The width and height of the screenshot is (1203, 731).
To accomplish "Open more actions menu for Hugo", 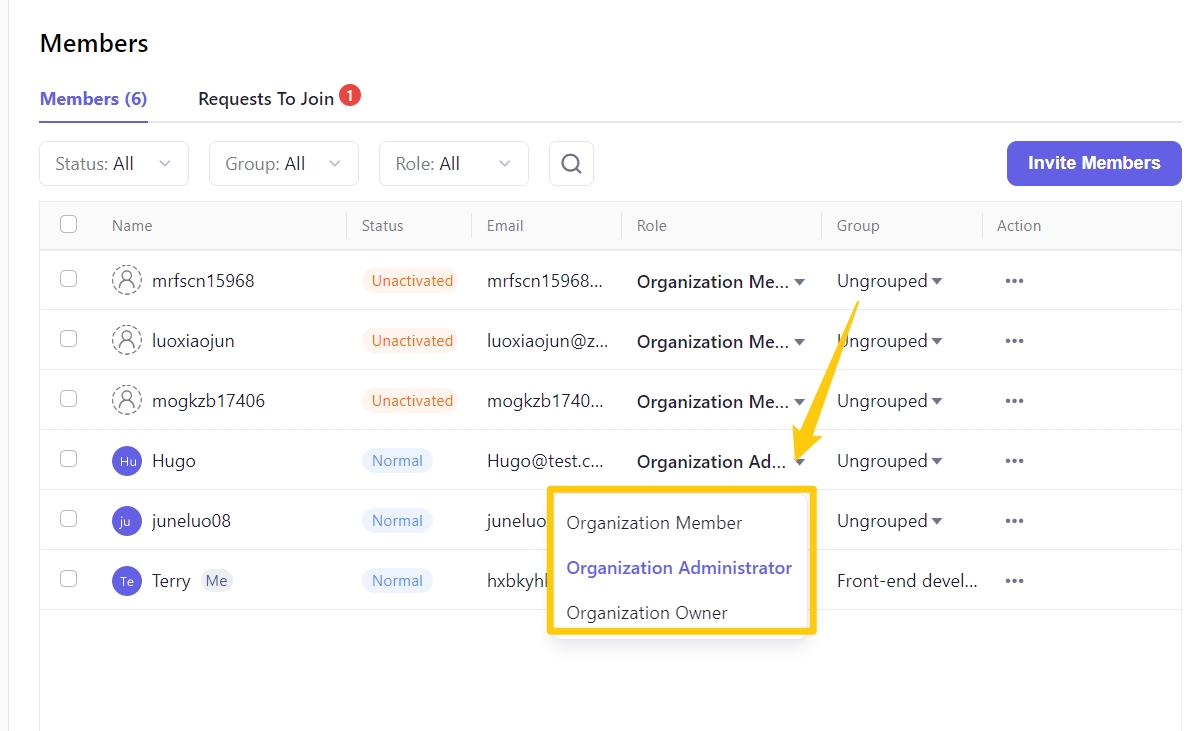I will click(x=1014, y=461).
